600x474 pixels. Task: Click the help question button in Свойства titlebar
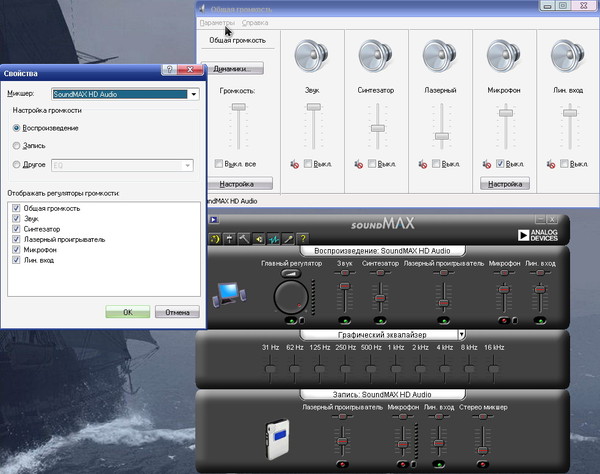pyautogui.click(x=170, y=69)
